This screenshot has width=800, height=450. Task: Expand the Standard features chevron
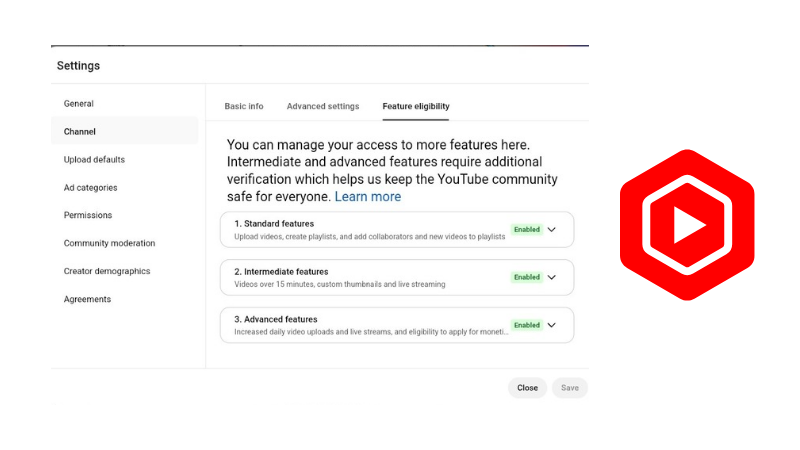552,230
